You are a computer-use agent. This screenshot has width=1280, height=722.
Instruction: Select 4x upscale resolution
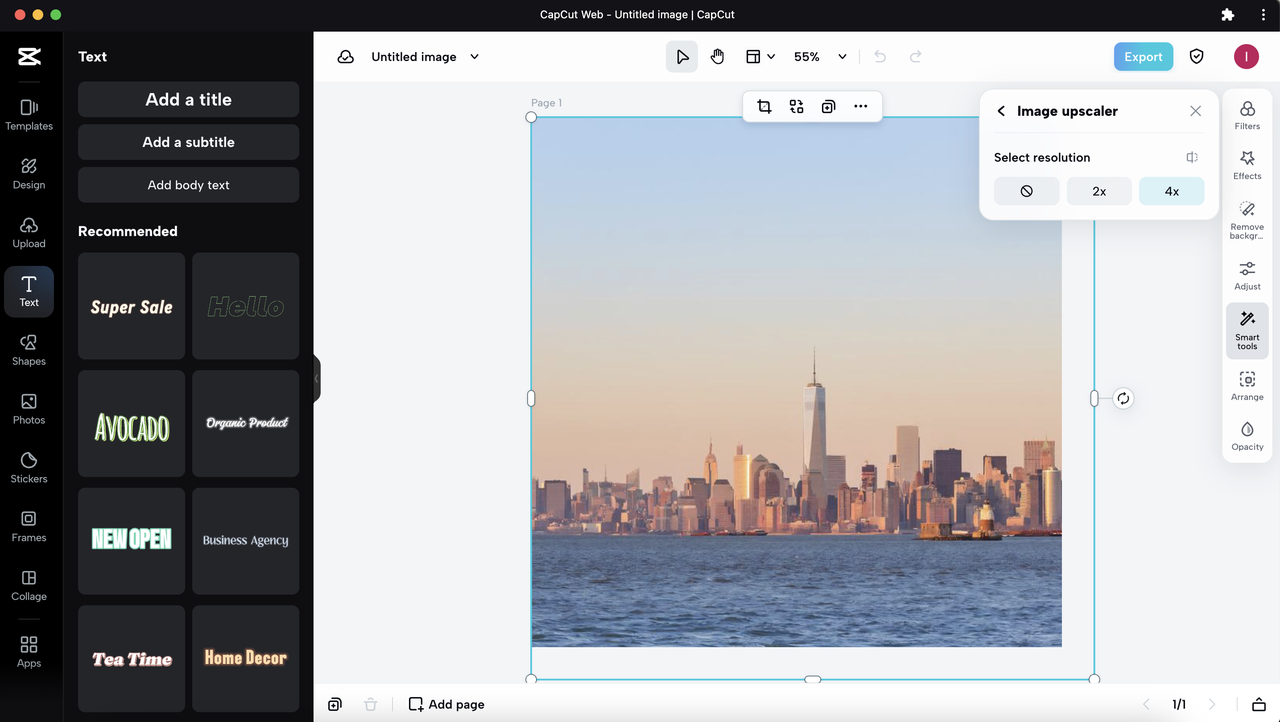[x=1171, y=191]
